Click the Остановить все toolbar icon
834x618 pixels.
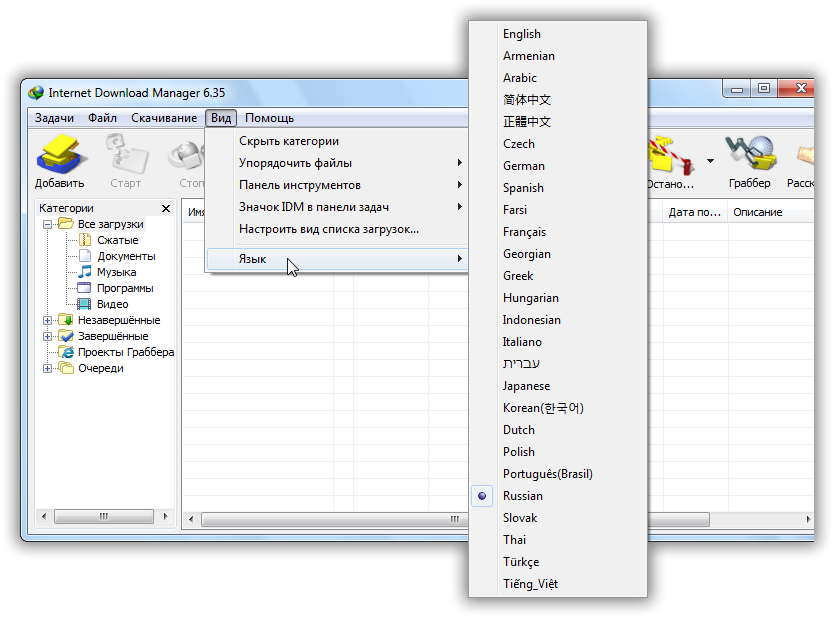point(671,154)
